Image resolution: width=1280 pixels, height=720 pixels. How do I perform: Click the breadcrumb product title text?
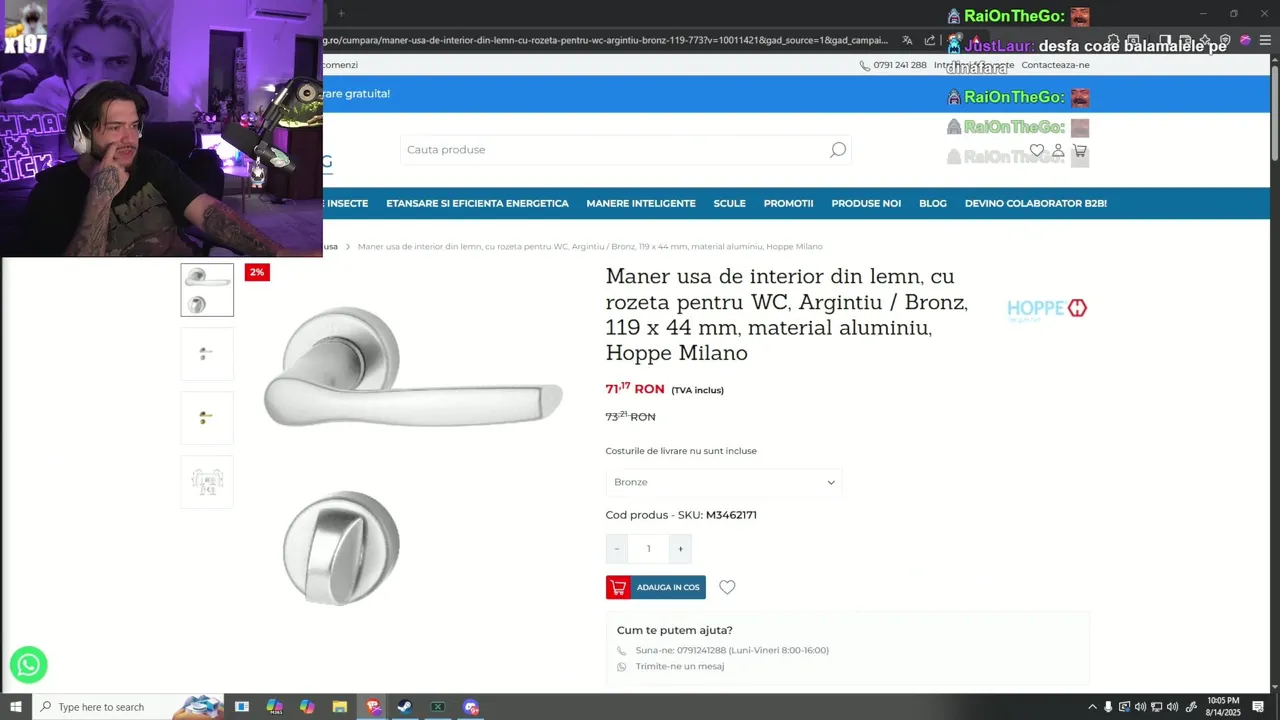(x=590, y=246)
